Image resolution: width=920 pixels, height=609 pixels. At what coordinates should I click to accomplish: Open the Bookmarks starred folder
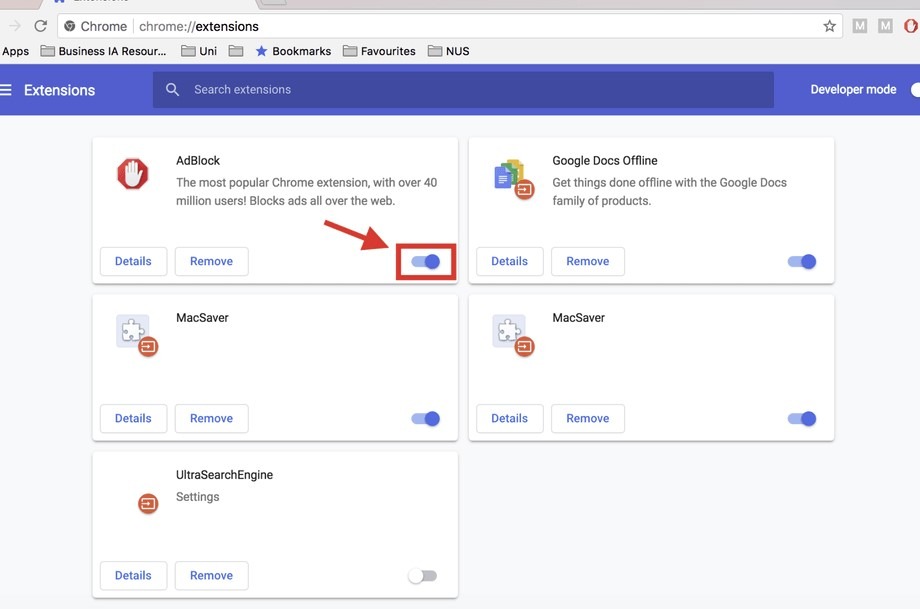(x=293, y=51)
